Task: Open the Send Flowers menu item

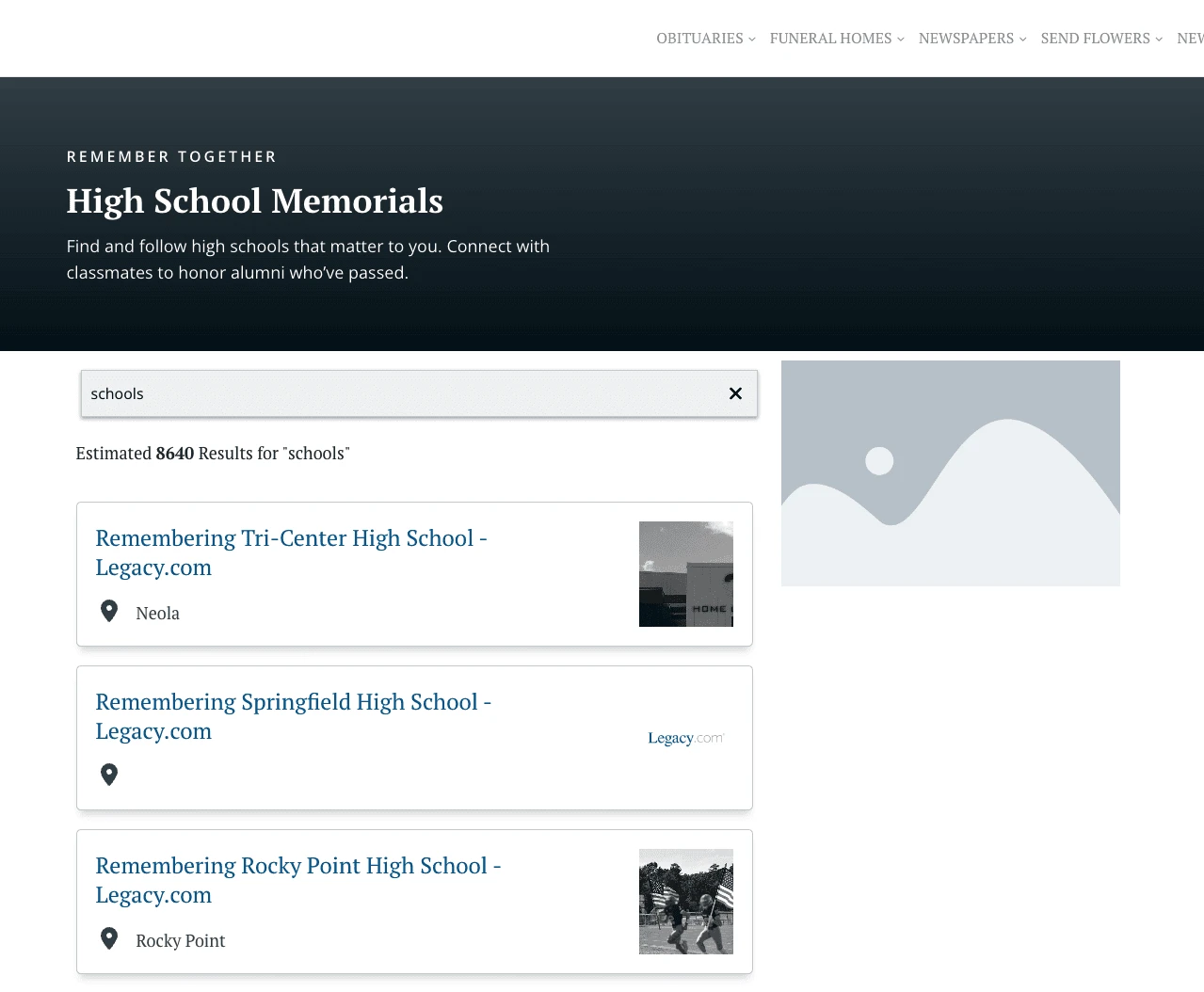Action: point(1095,39)
